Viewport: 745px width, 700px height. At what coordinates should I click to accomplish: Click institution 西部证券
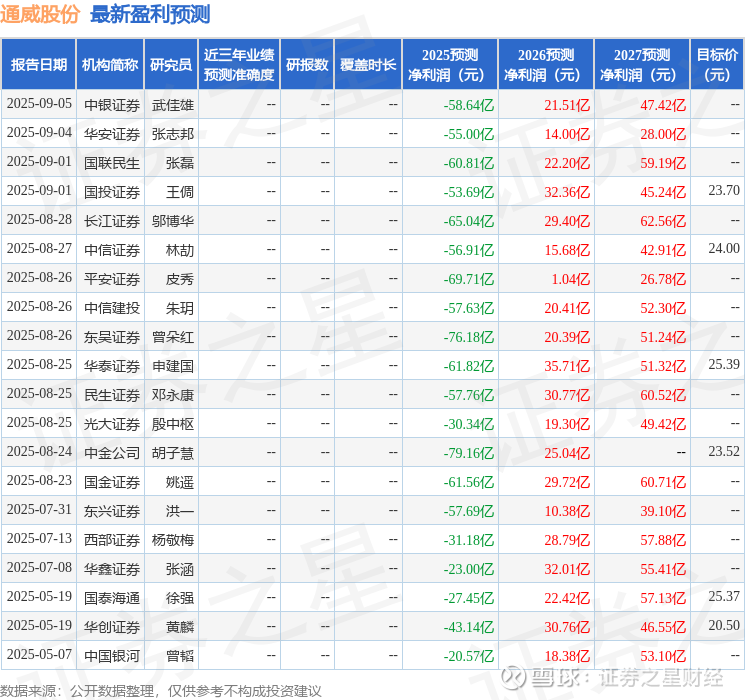click(x=112, y=540)
